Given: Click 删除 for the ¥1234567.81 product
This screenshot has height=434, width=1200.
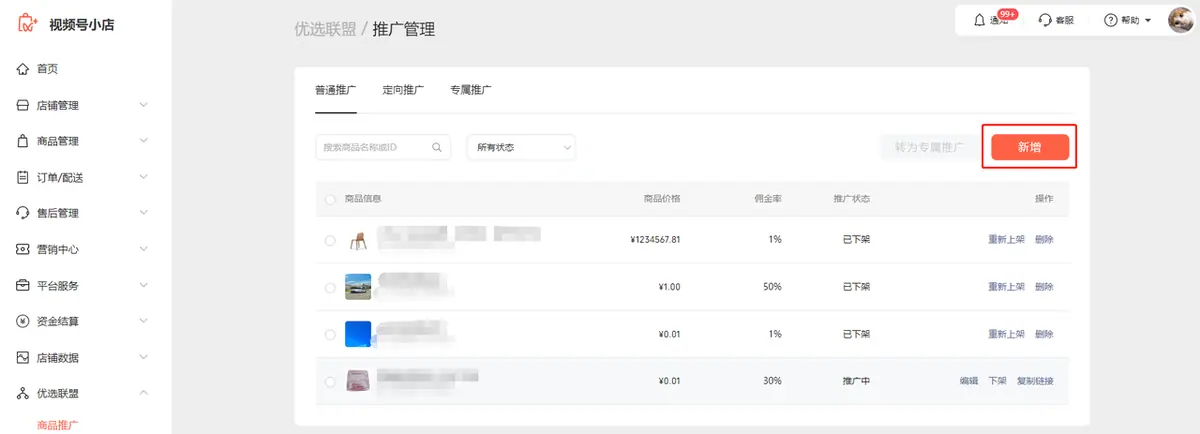Looking at the screenshot, I should pos(1044,240).
